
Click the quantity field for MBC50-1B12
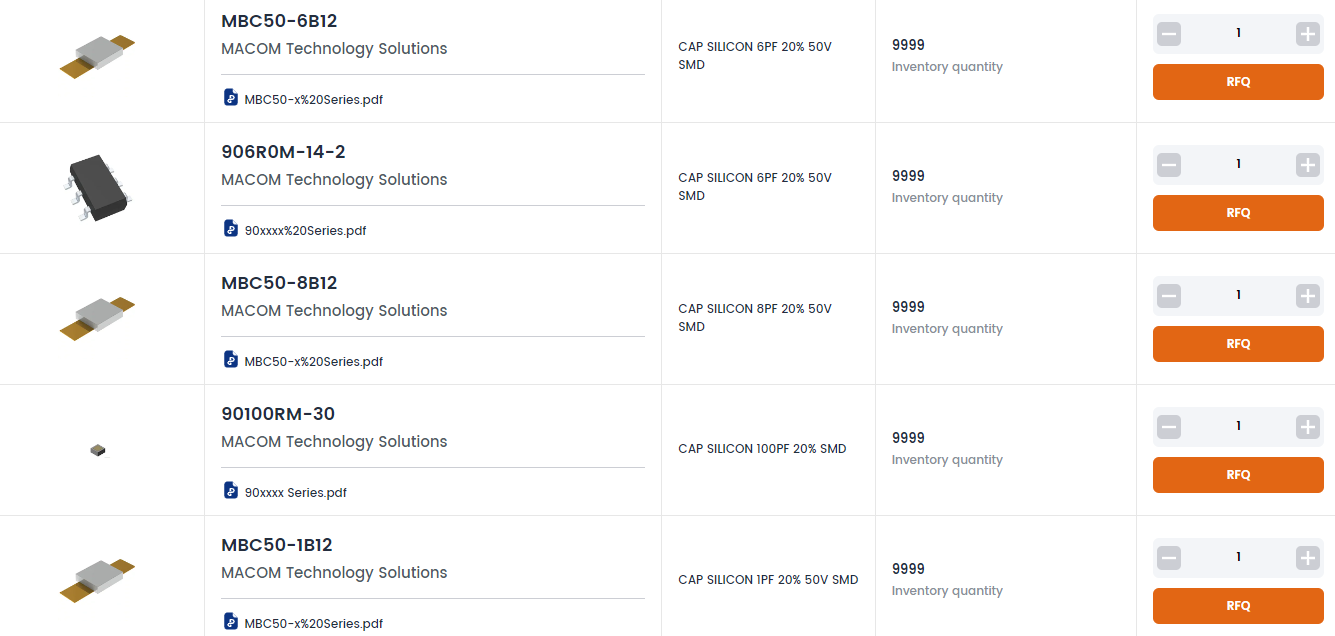click(x=1238, y=558)
